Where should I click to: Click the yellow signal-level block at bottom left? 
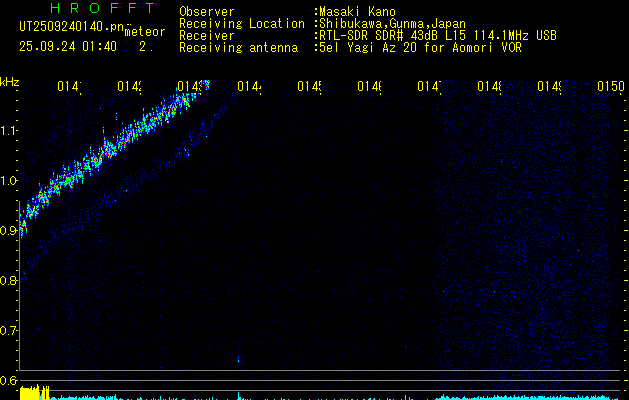tap(34, 393)
